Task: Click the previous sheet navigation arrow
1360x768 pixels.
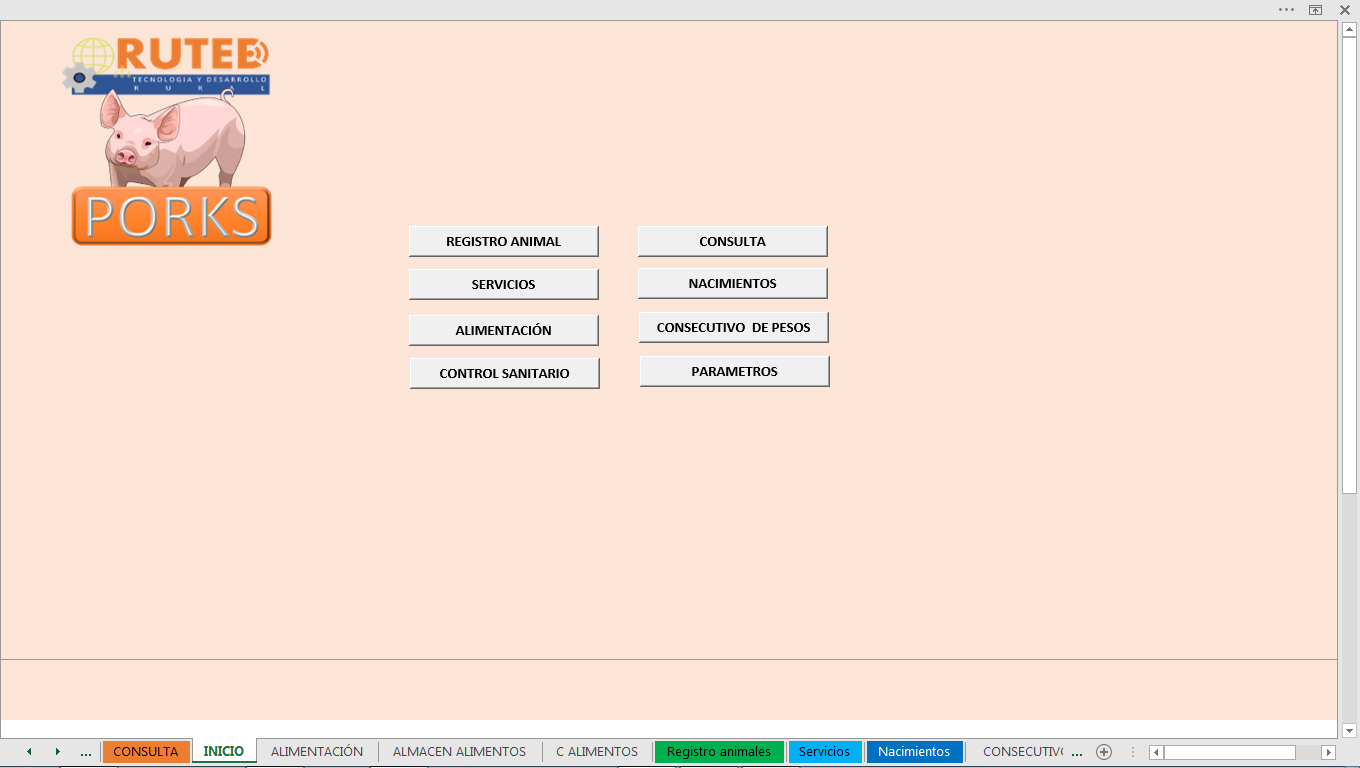Action: pyautogui.click(x=29, y=752)
